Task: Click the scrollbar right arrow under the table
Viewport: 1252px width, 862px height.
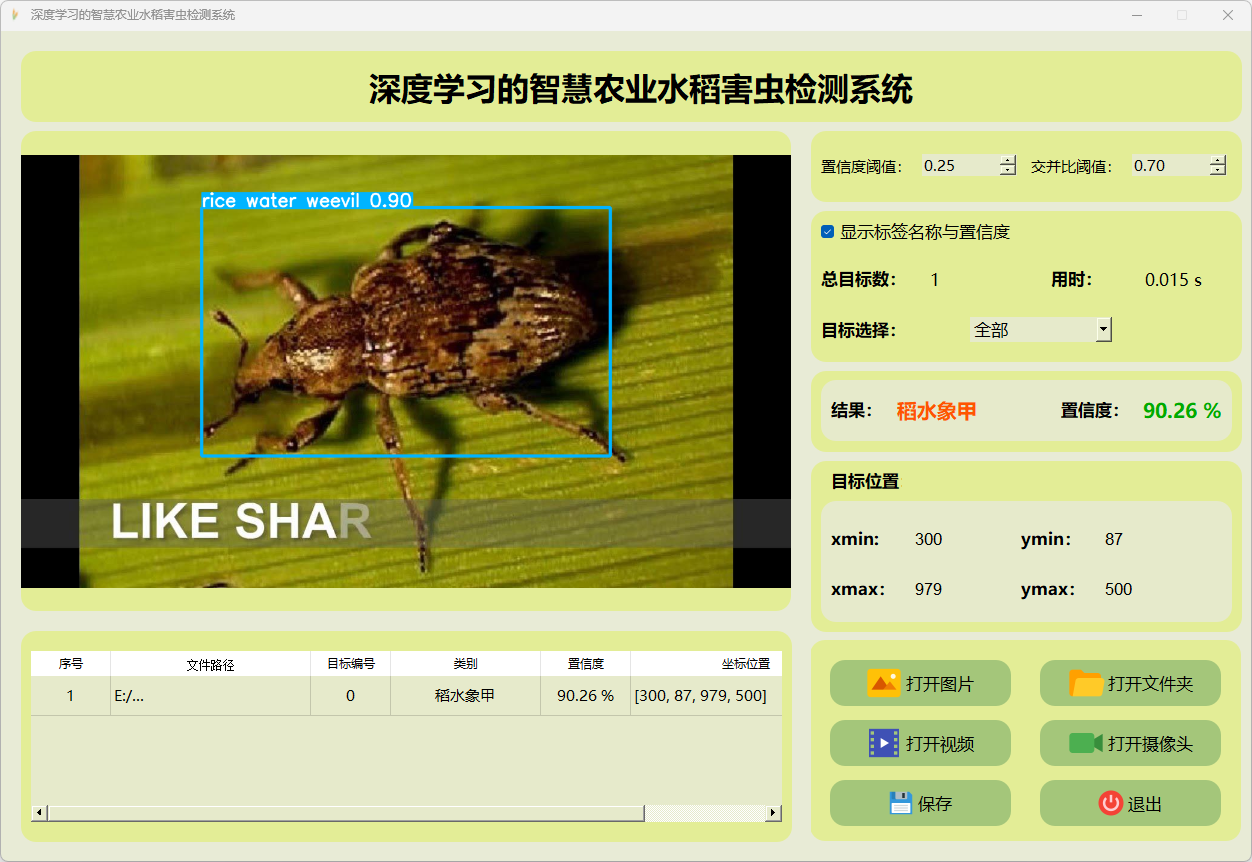Action: [x=773, y=813]
